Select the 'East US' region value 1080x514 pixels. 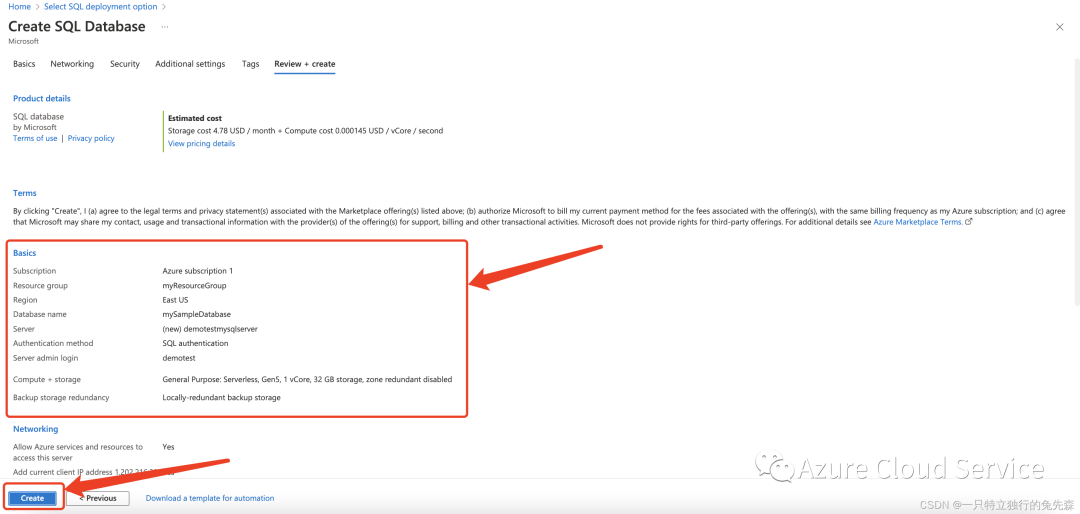click(x=176, y=300)
